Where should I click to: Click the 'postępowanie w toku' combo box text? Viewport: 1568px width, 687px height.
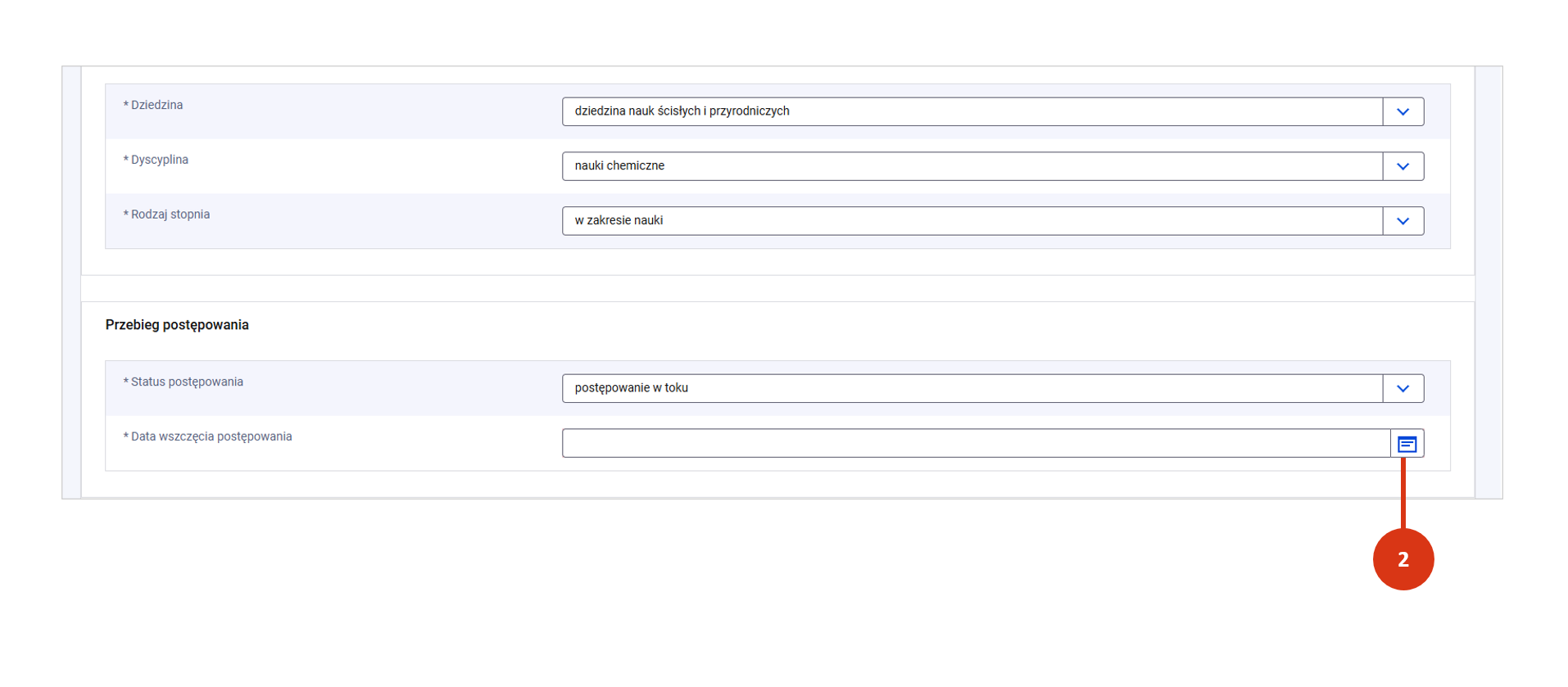tap(631, 388)
